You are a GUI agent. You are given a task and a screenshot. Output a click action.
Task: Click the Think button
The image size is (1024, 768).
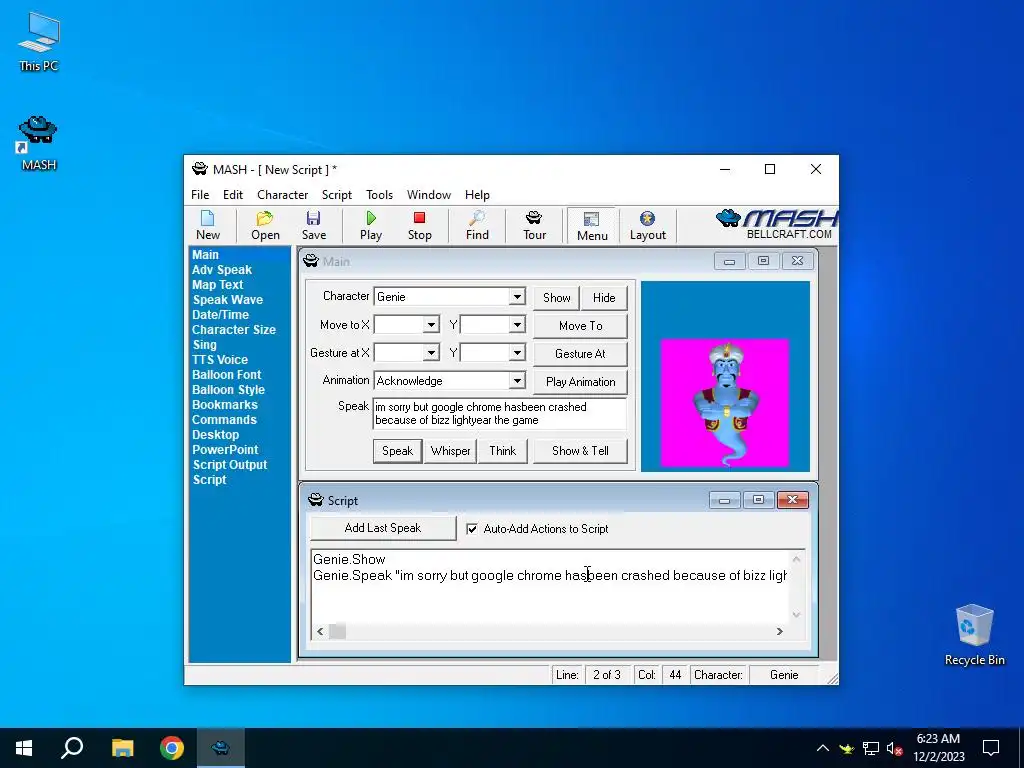[502, 451]
